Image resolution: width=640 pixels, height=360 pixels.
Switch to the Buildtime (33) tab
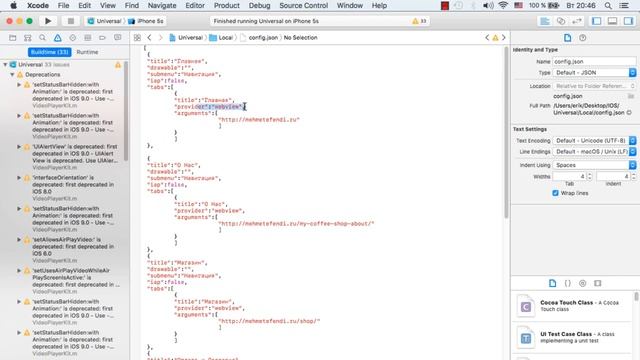pyautogui.click(x=50, y=52)
